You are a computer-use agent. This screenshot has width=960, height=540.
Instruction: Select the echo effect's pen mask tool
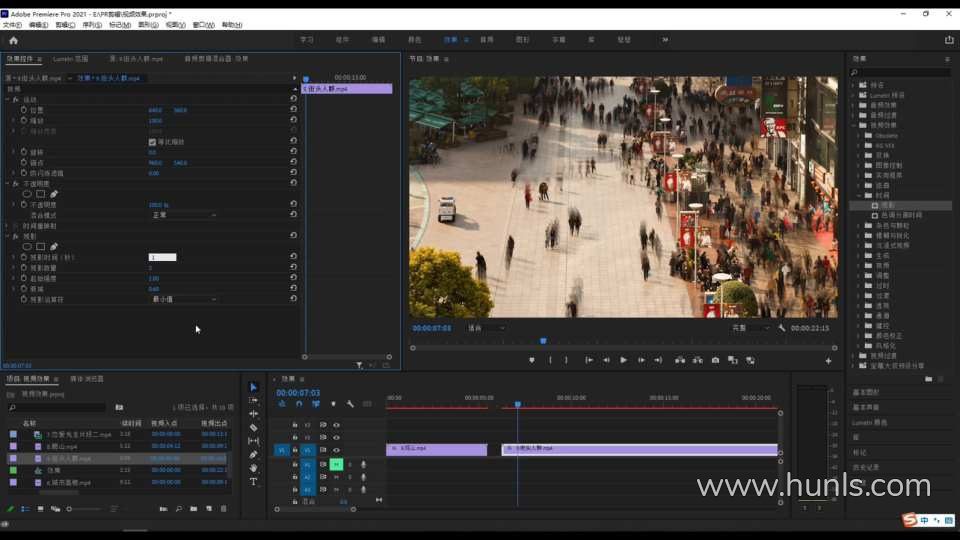(x=54, y=246)
